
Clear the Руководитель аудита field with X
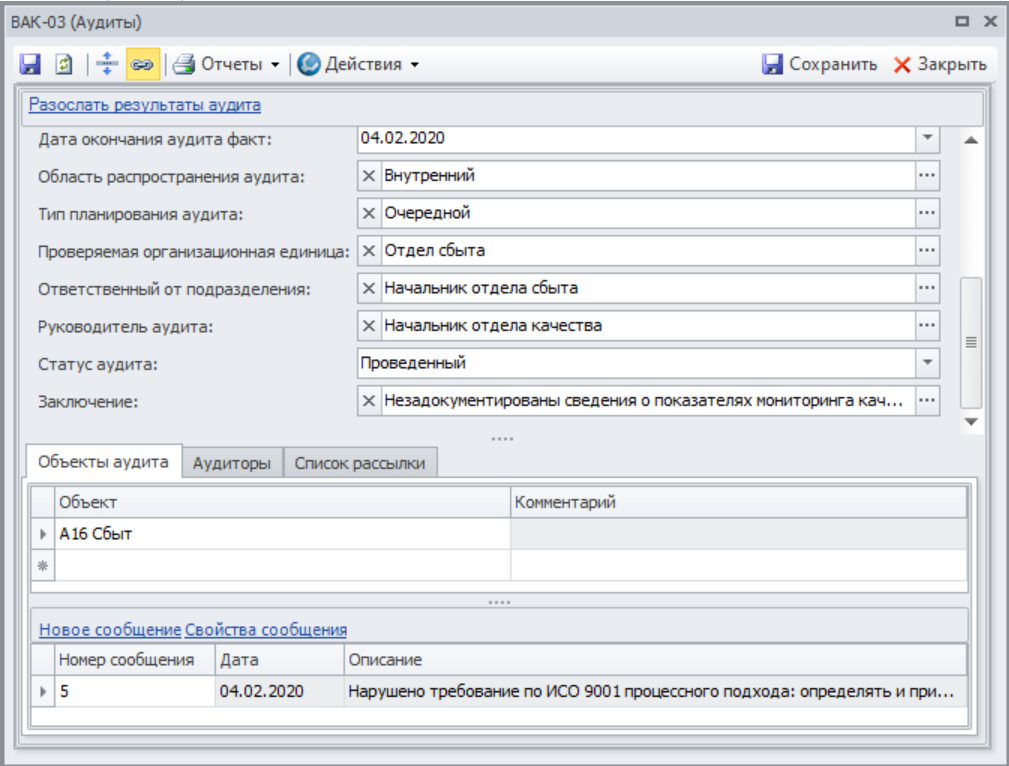368,325
